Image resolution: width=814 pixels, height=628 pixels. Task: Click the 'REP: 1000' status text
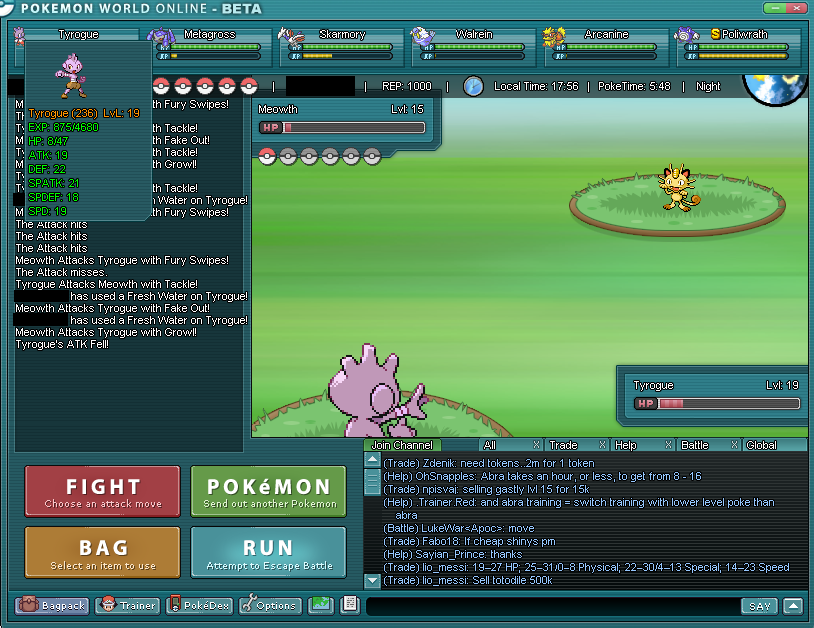(406, 86)
